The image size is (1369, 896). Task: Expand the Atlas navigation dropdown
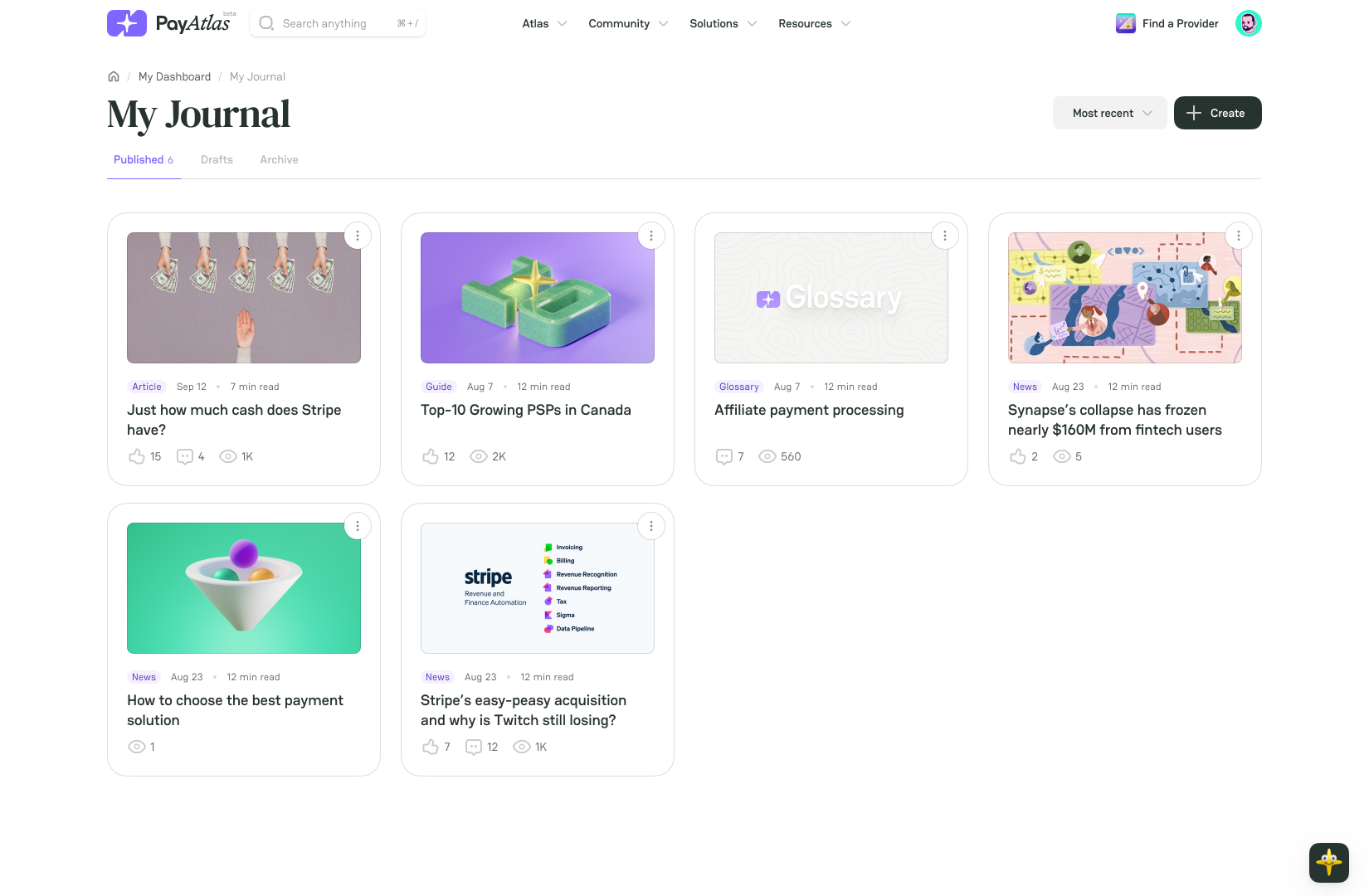tap(544, 23)
